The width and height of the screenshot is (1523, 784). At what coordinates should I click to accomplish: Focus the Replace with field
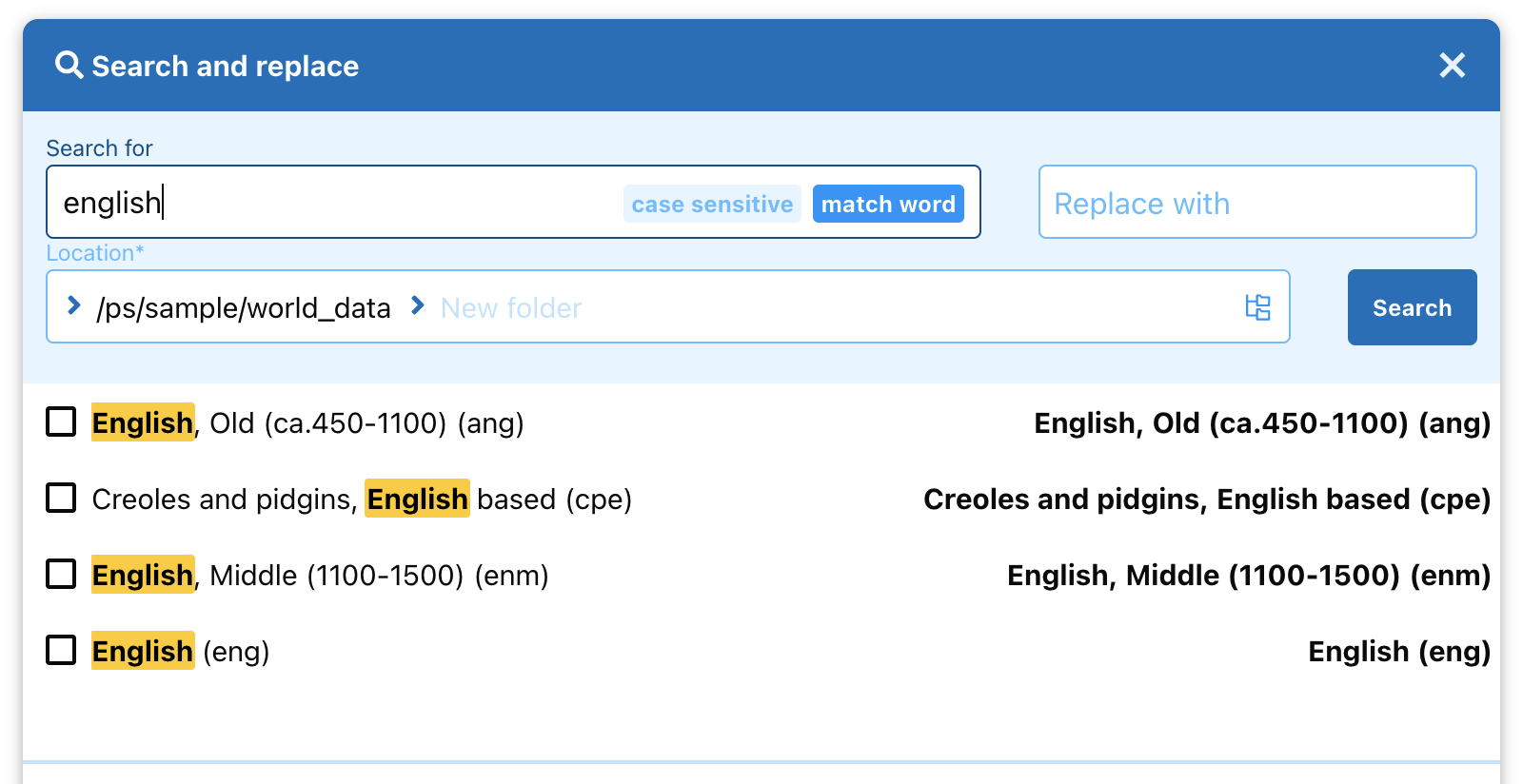click(1257, 202)
